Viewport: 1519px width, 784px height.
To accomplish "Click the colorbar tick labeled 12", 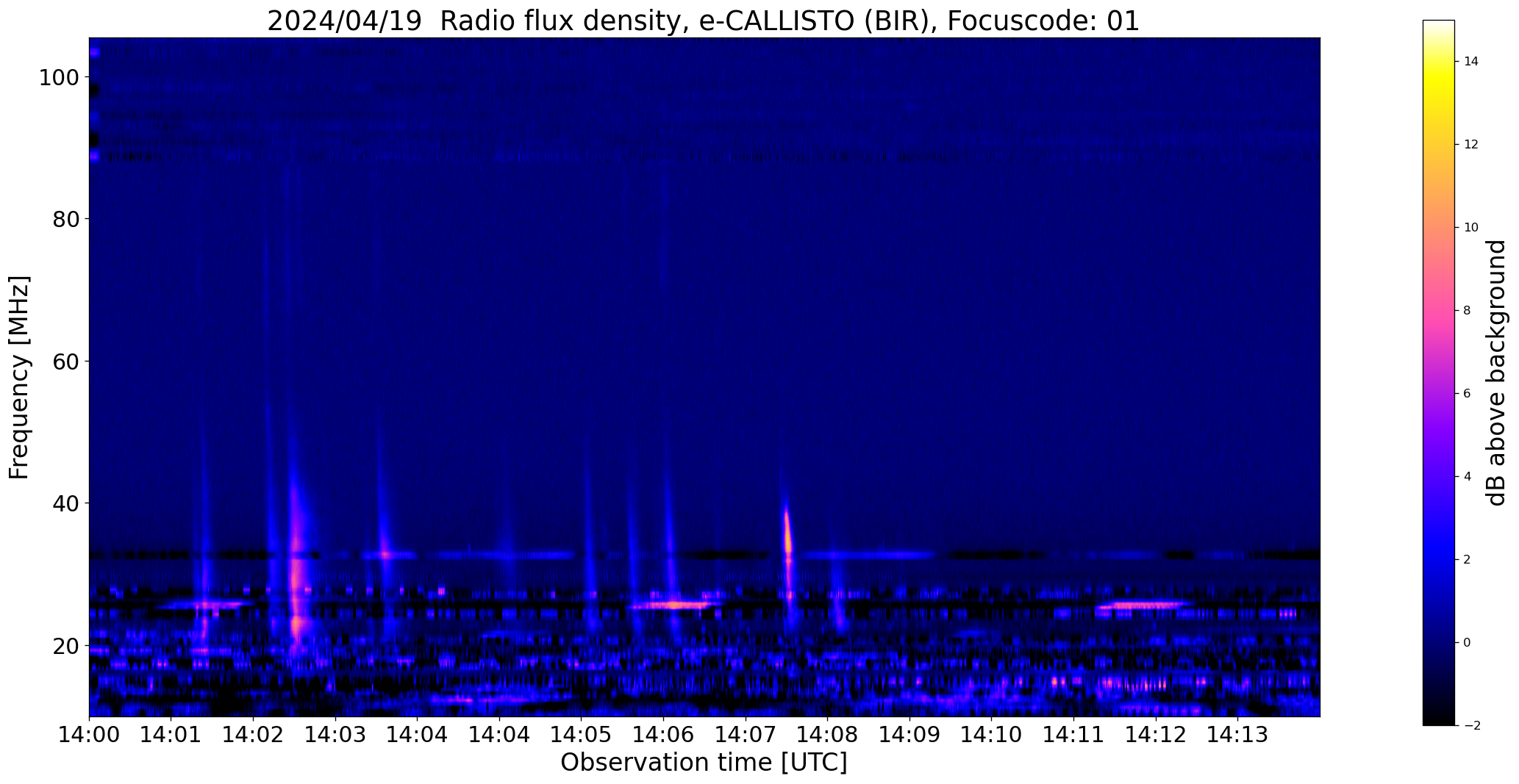I will coord(1470,145).
